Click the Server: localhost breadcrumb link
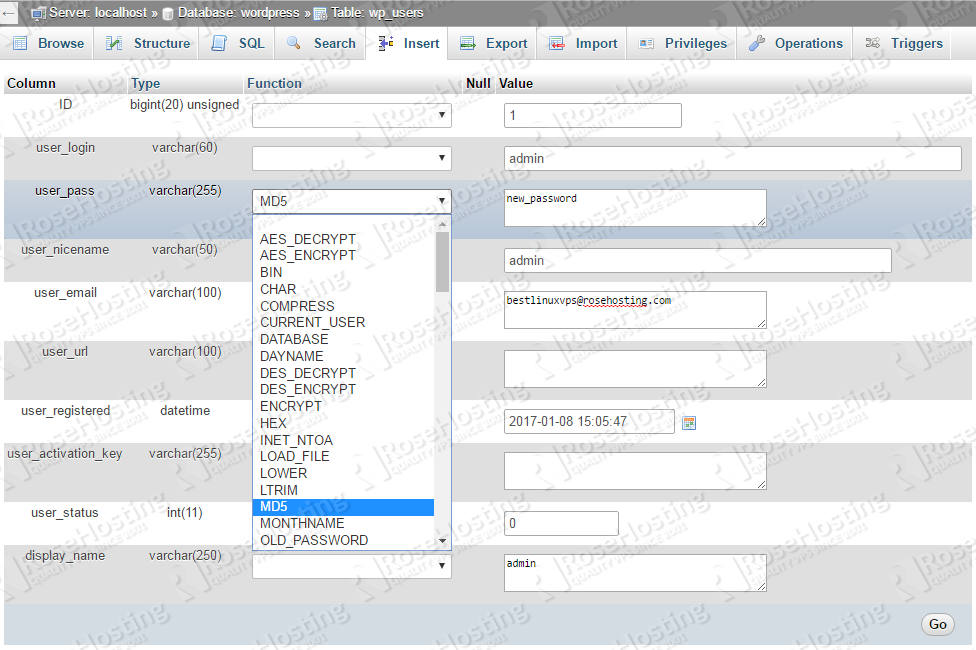This screenshot has height=650, width=976. coord(98,12)
